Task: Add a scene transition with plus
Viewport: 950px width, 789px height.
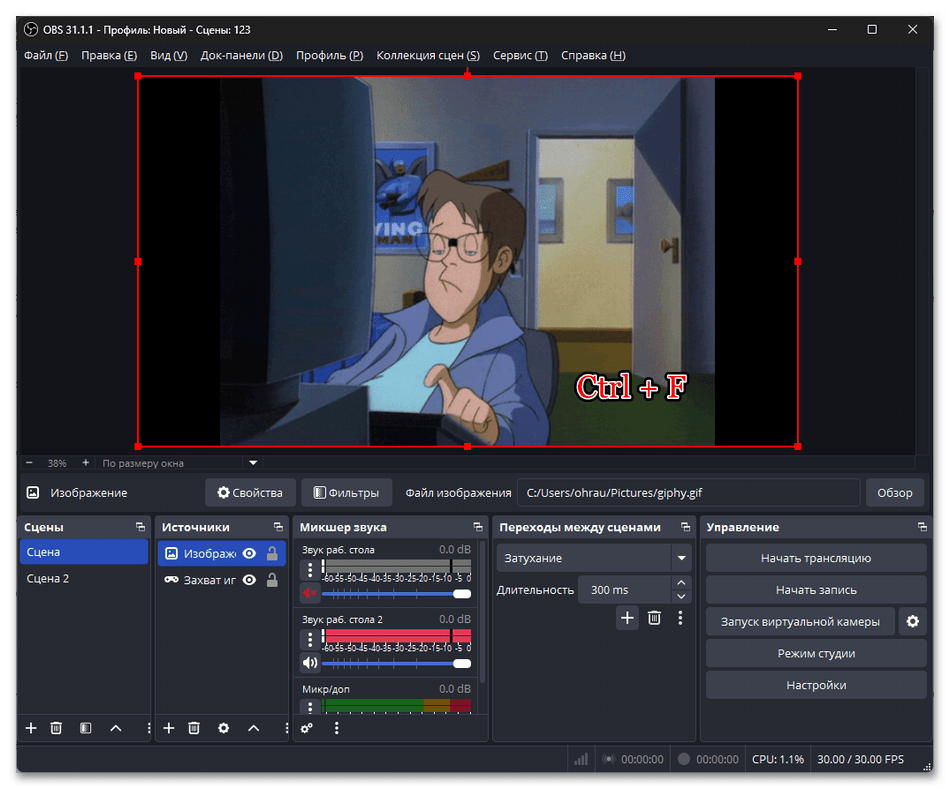Action: point(627,618)
